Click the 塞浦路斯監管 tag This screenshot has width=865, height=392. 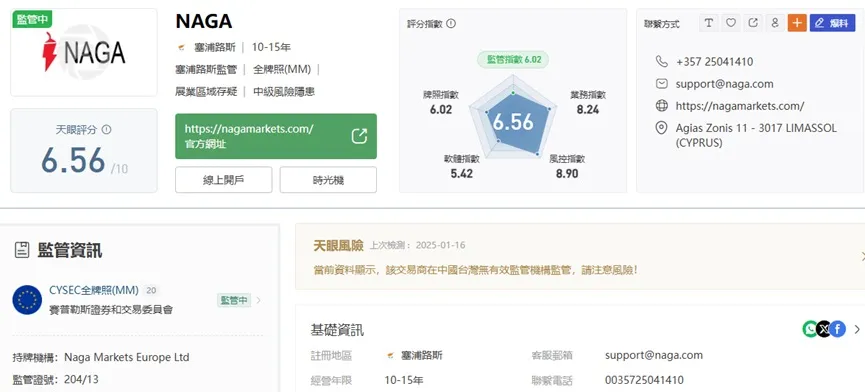click(205, 69)
